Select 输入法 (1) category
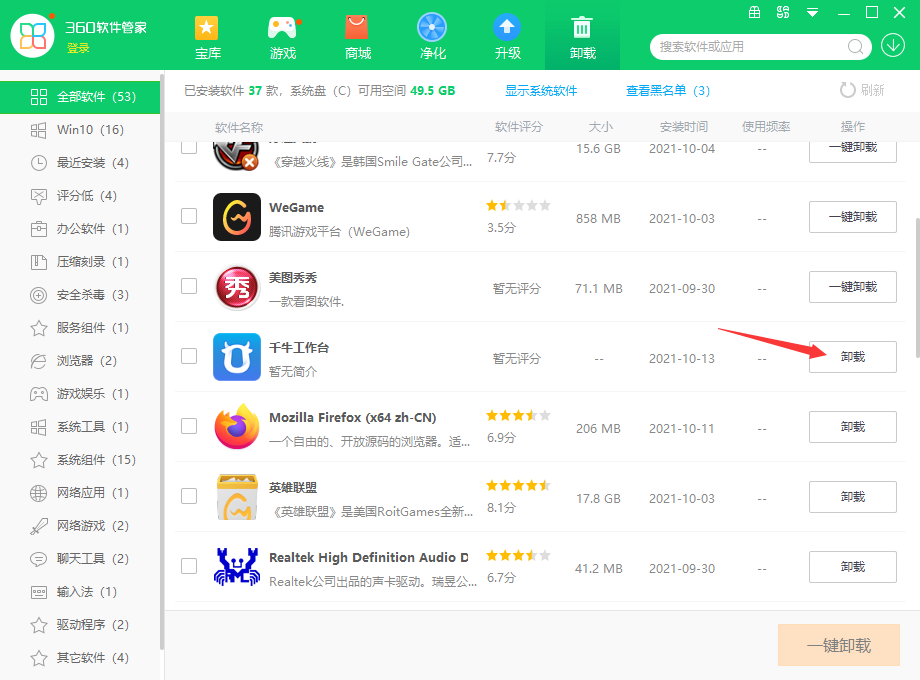 pos(80,591)
